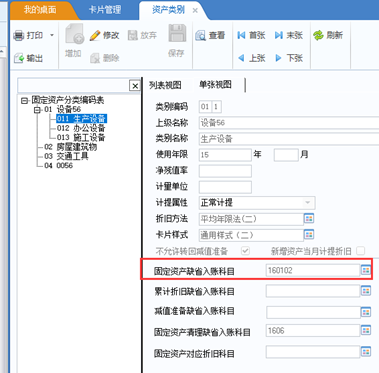Click the 折旧方法 field
This screenshot has width=379, height=373.
point(251,219)
